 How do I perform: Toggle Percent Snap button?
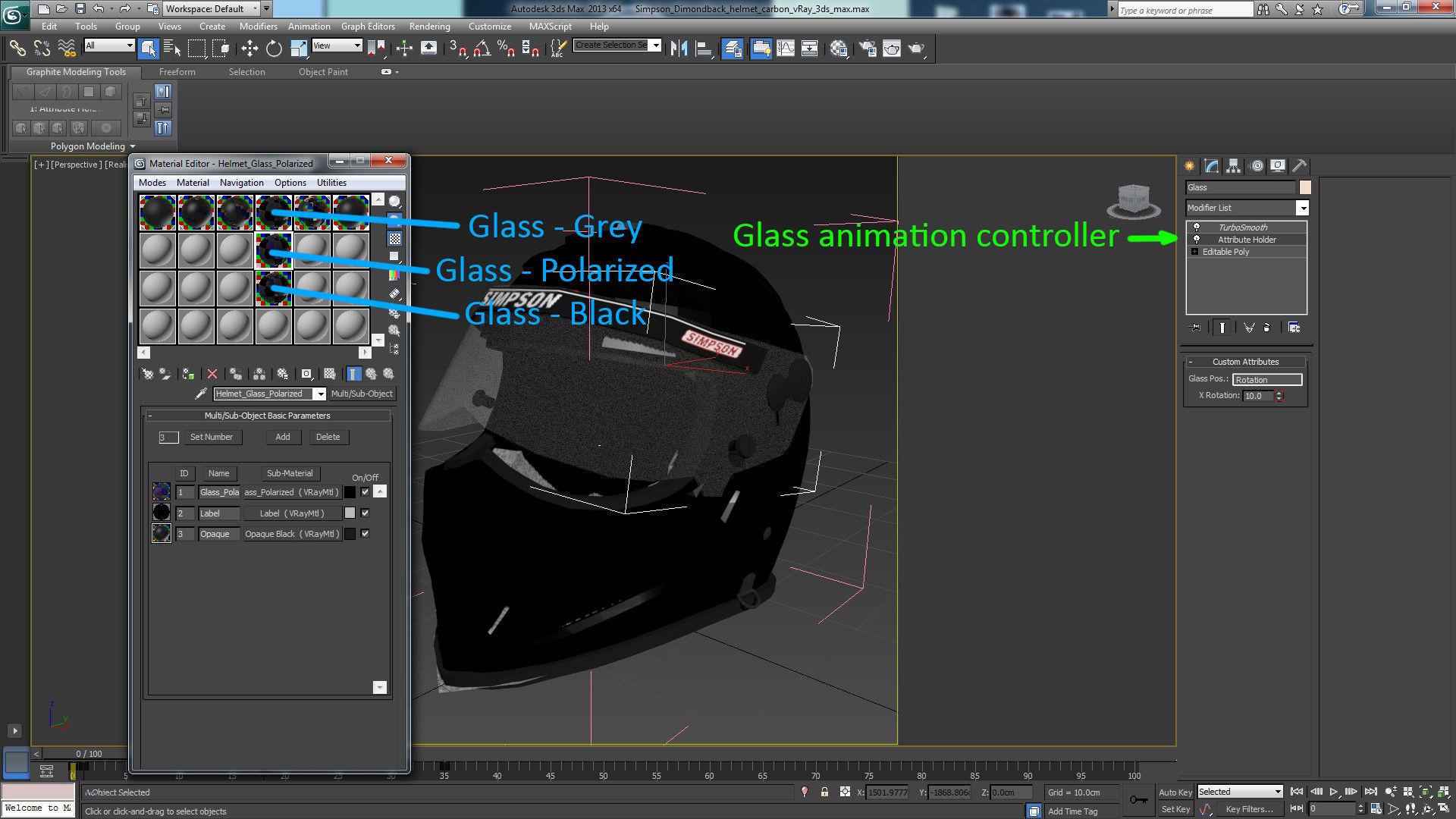click(506, 49)
